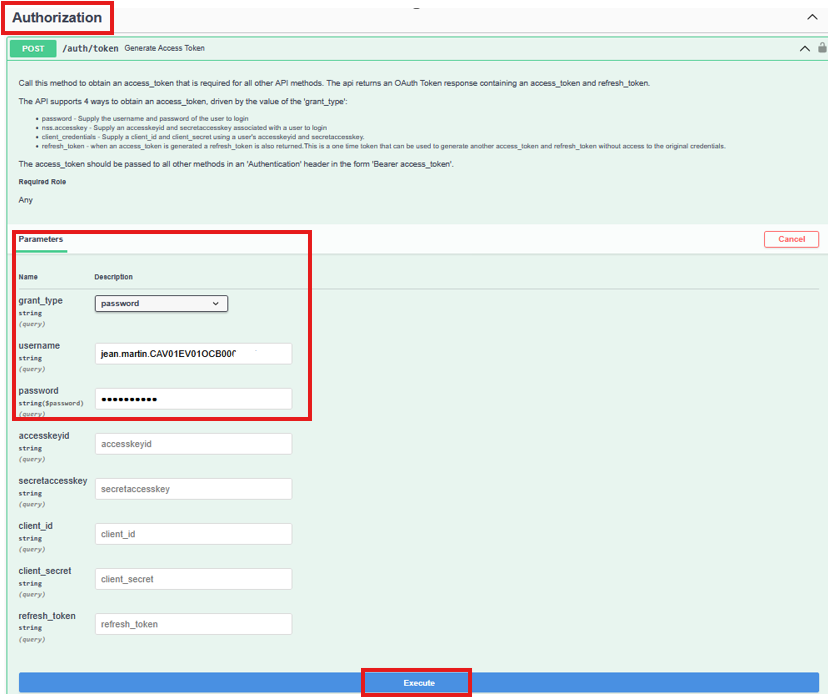Click the Generate Access Token summary text

coord(165,48)
